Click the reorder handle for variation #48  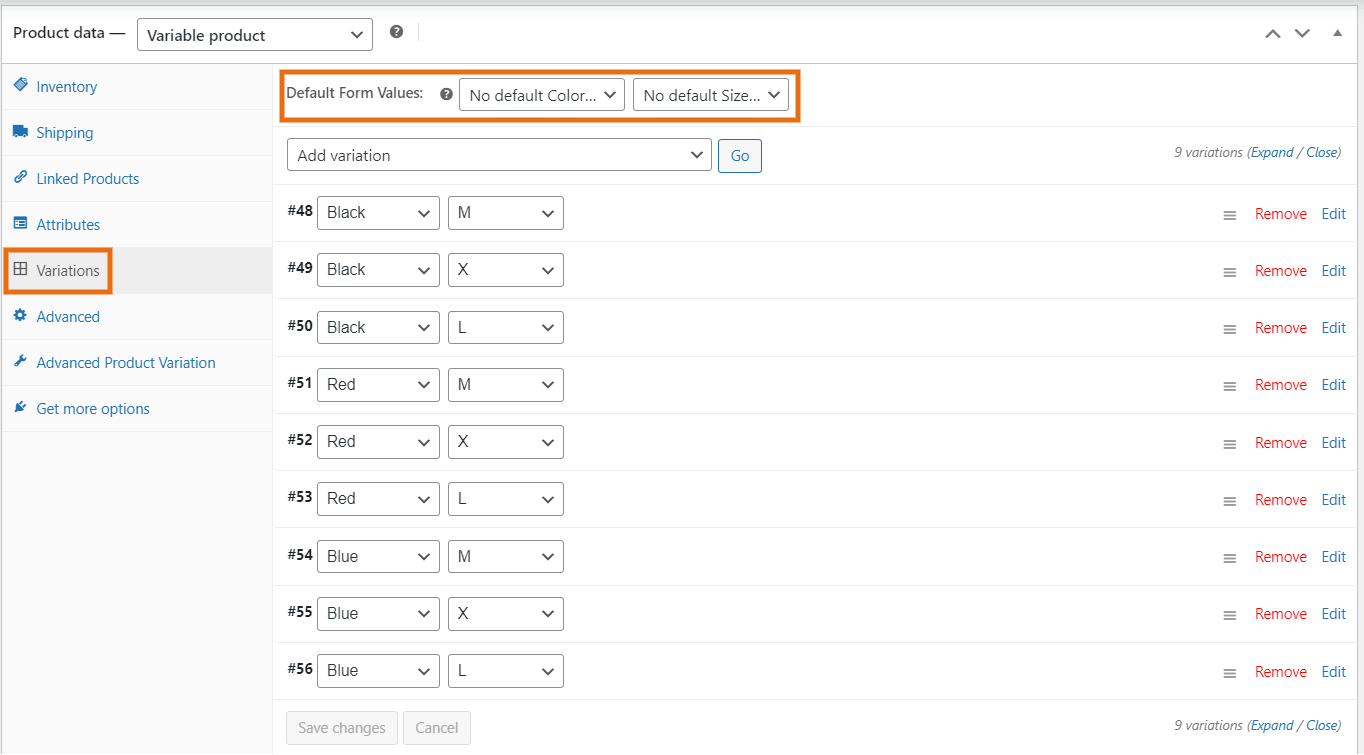coord(1229,214)
